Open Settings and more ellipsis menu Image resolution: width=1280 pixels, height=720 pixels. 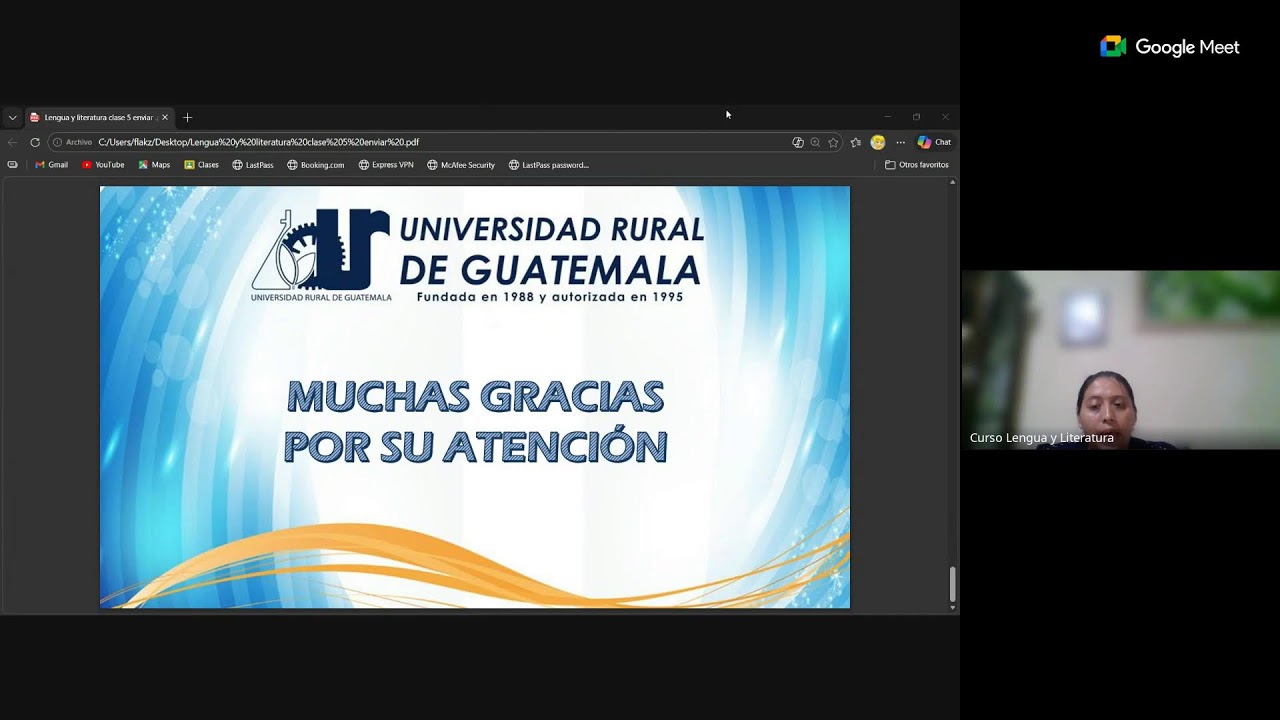pyautogui.click(x=900, y=142)
